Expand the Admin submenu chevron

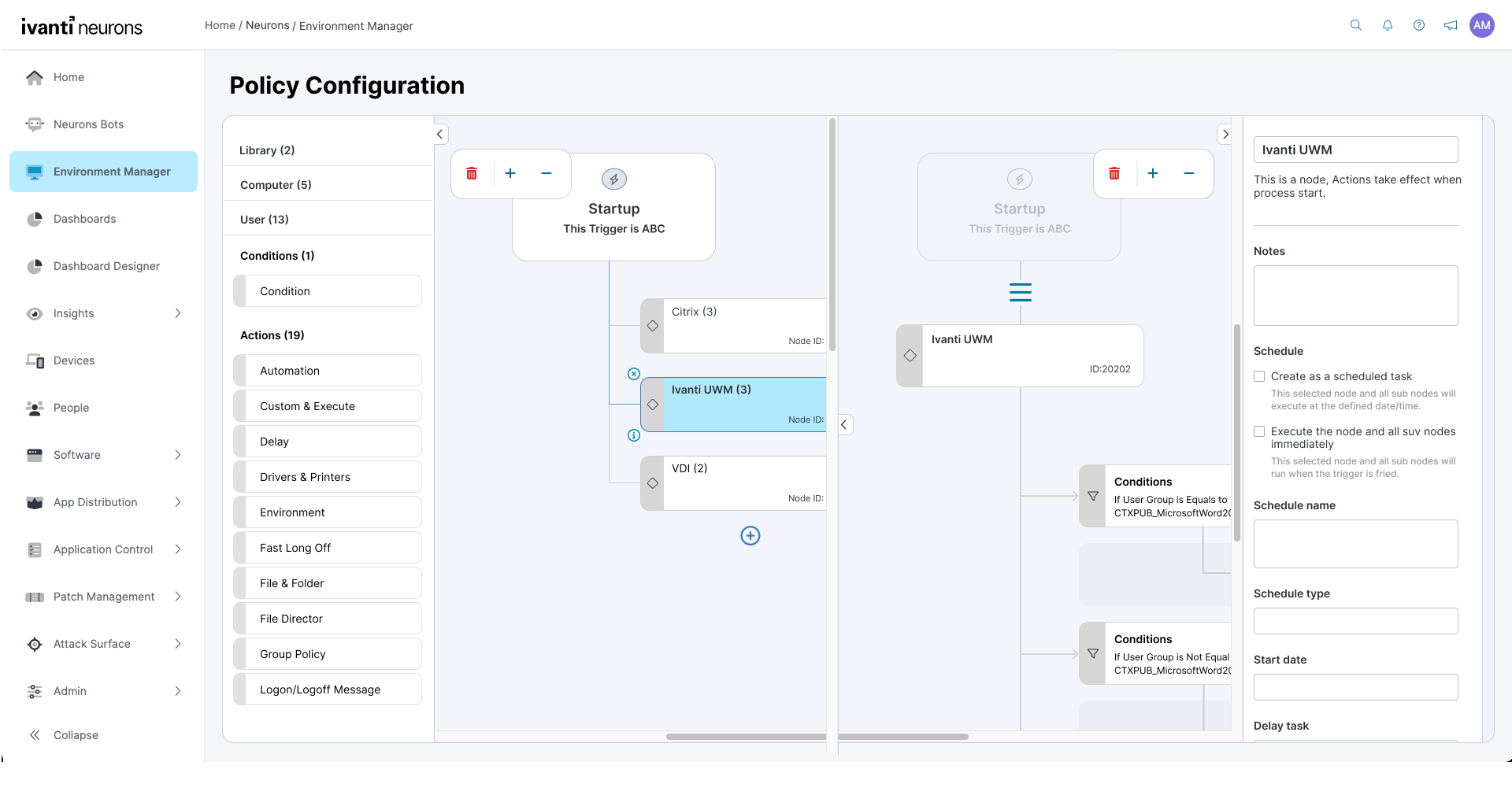(178, 691)
